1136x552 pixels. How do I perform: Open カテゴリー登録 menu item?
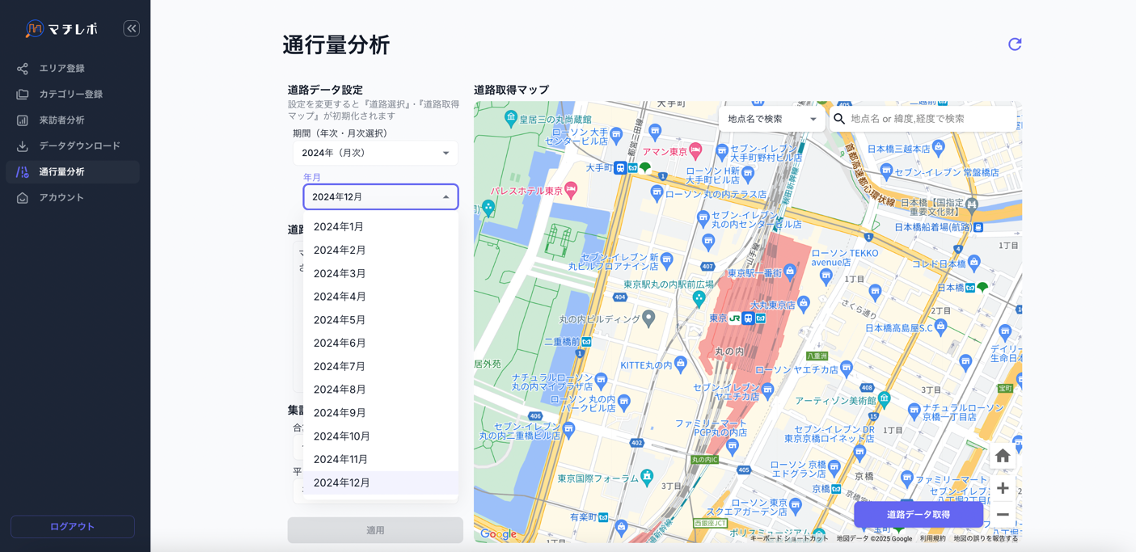(72, 94)
